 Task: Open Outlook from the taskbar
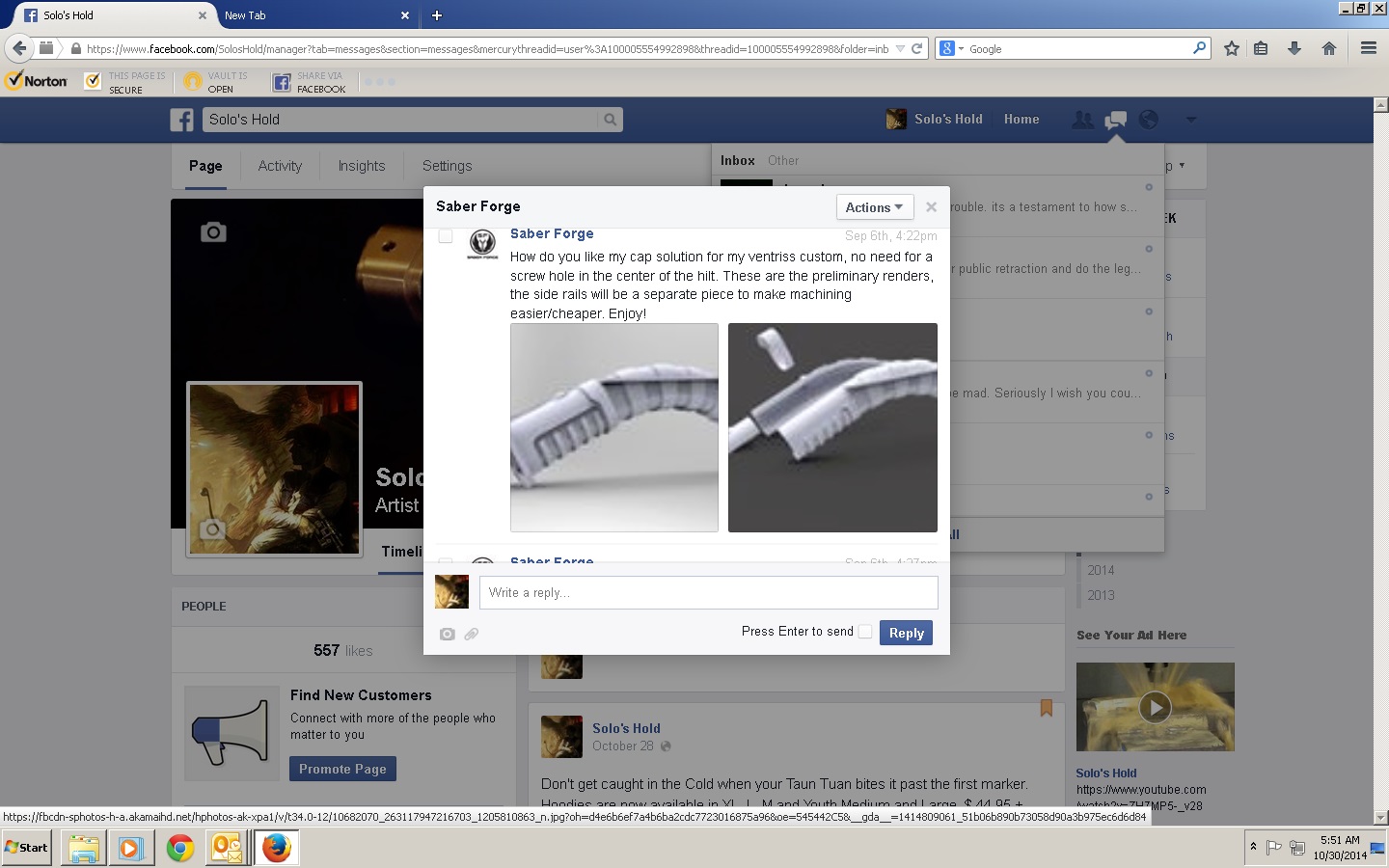click(x=227, y=848)
